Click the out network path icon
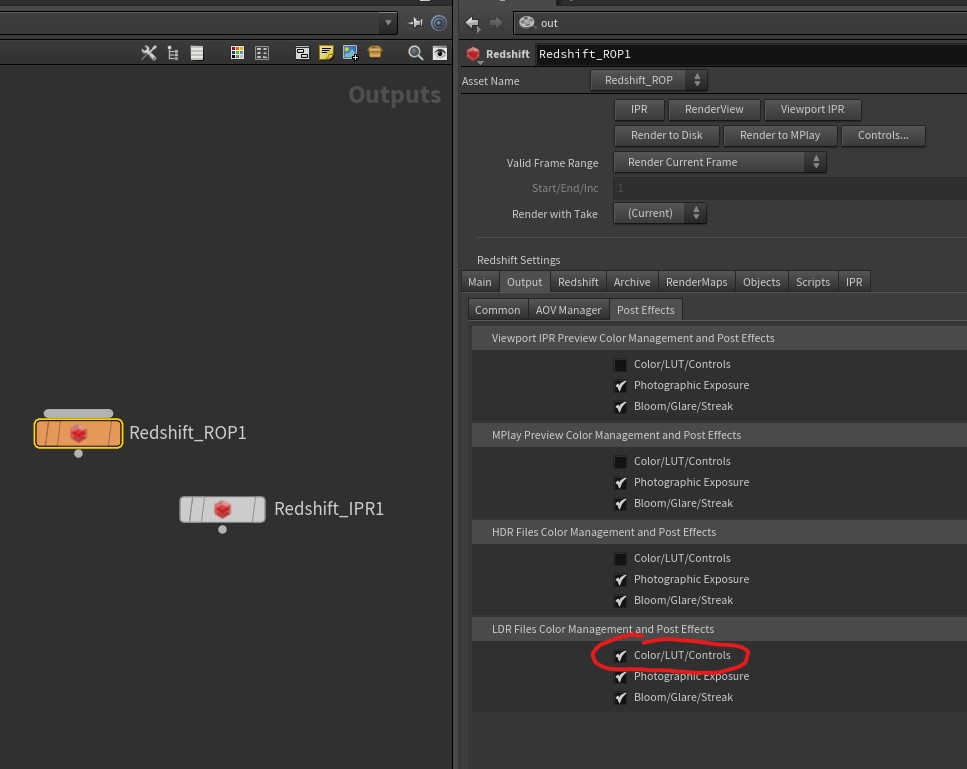The image size is (967, 769). tap(527, 23)
